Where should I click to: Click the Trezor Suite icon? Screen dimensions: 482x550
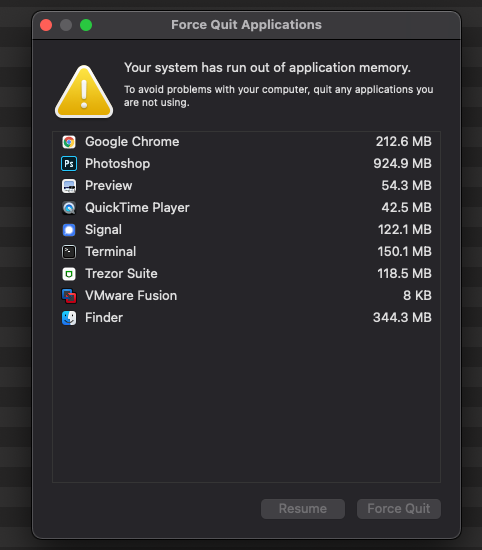(x=69, y=274)
